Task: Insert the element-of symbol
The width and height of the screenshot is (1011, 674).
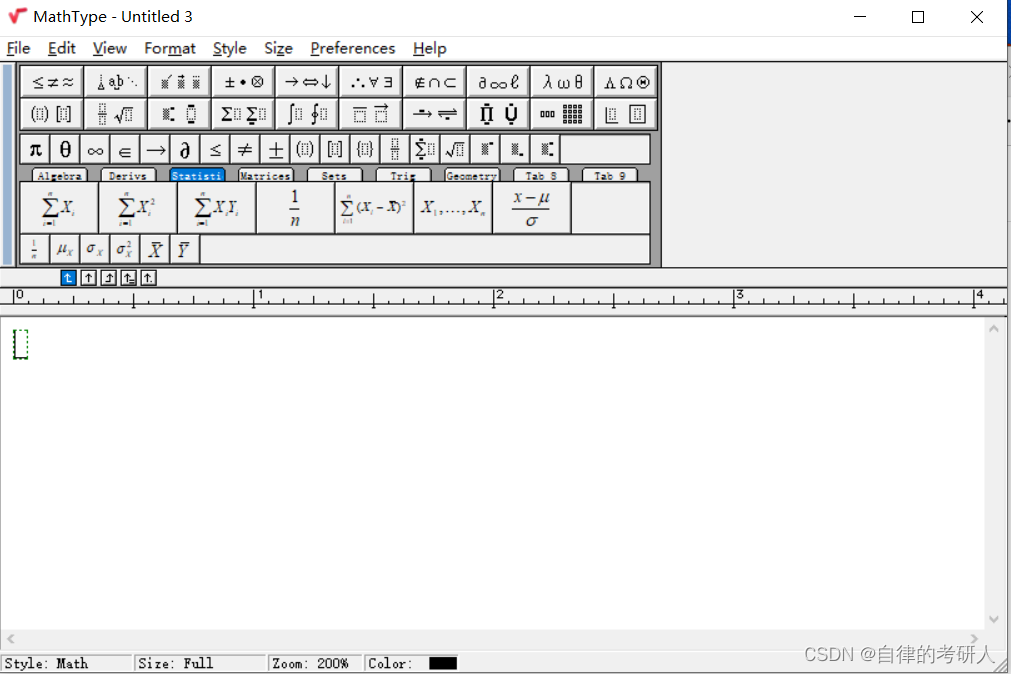Action: [124, 150]
